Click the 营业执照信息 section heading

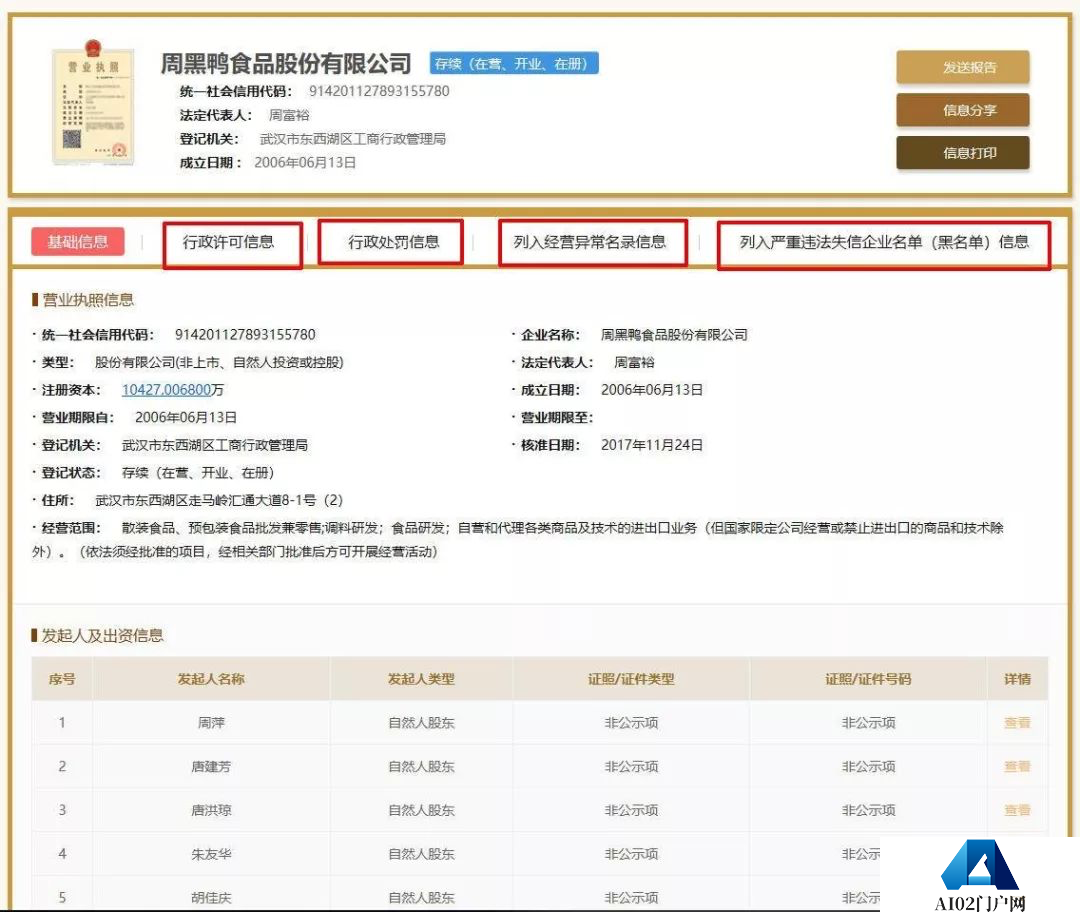click(88, 300)
